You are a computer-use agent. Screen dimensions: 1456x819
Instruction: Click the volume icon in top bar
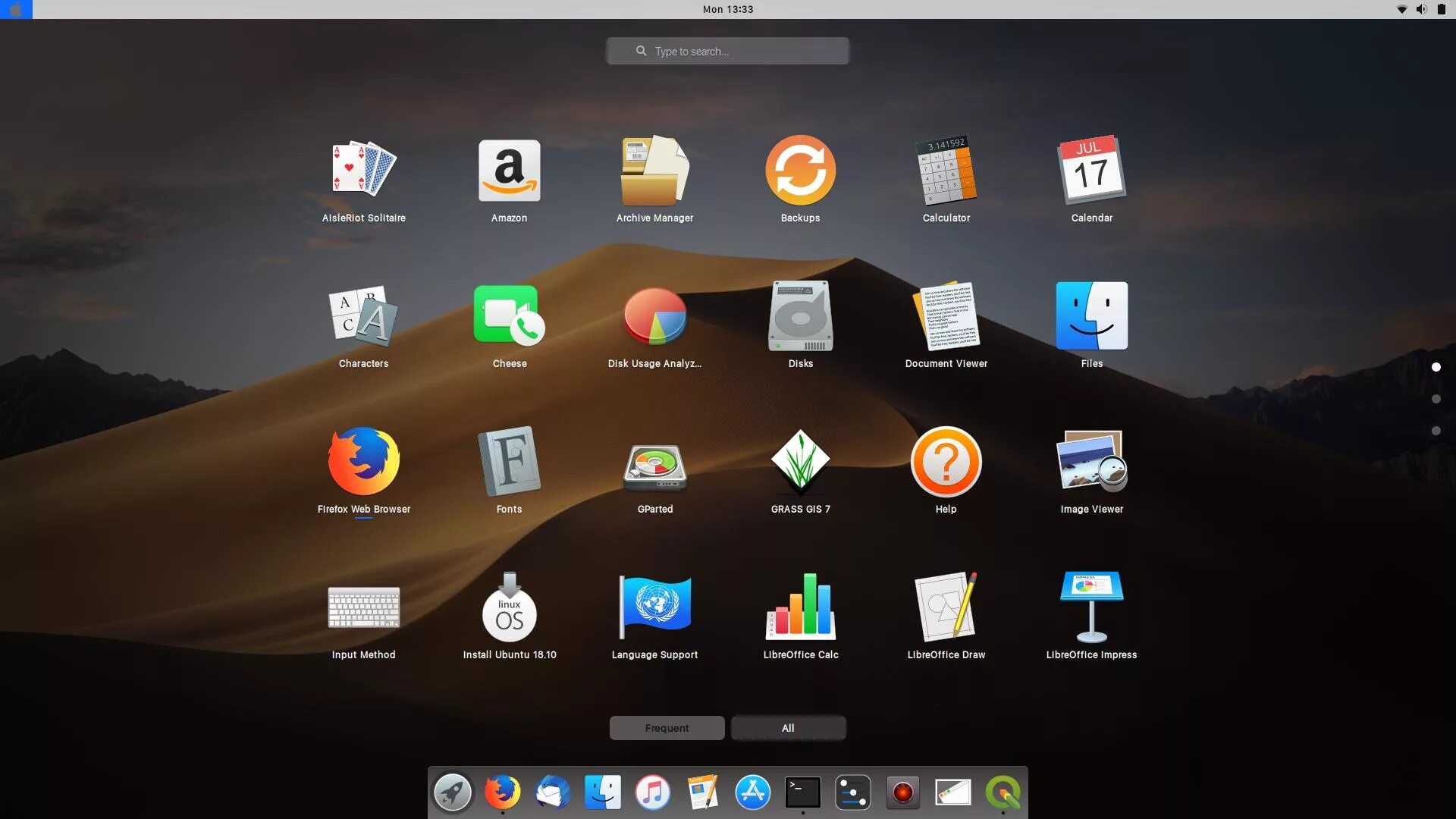1421,9
